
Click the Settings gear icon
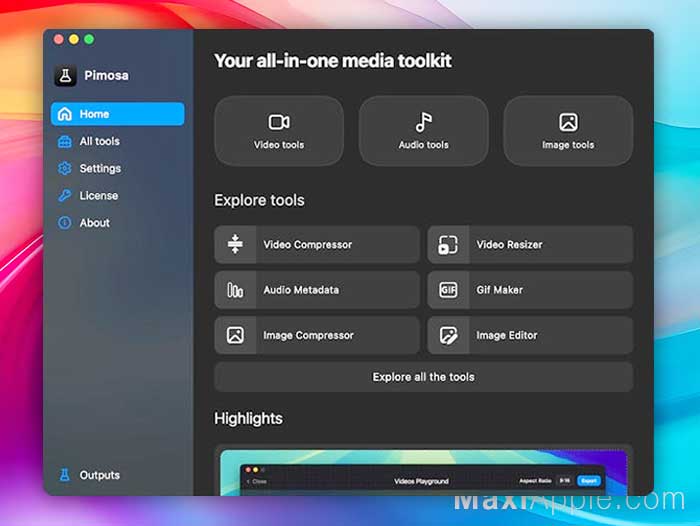click(x=65, y=168)
